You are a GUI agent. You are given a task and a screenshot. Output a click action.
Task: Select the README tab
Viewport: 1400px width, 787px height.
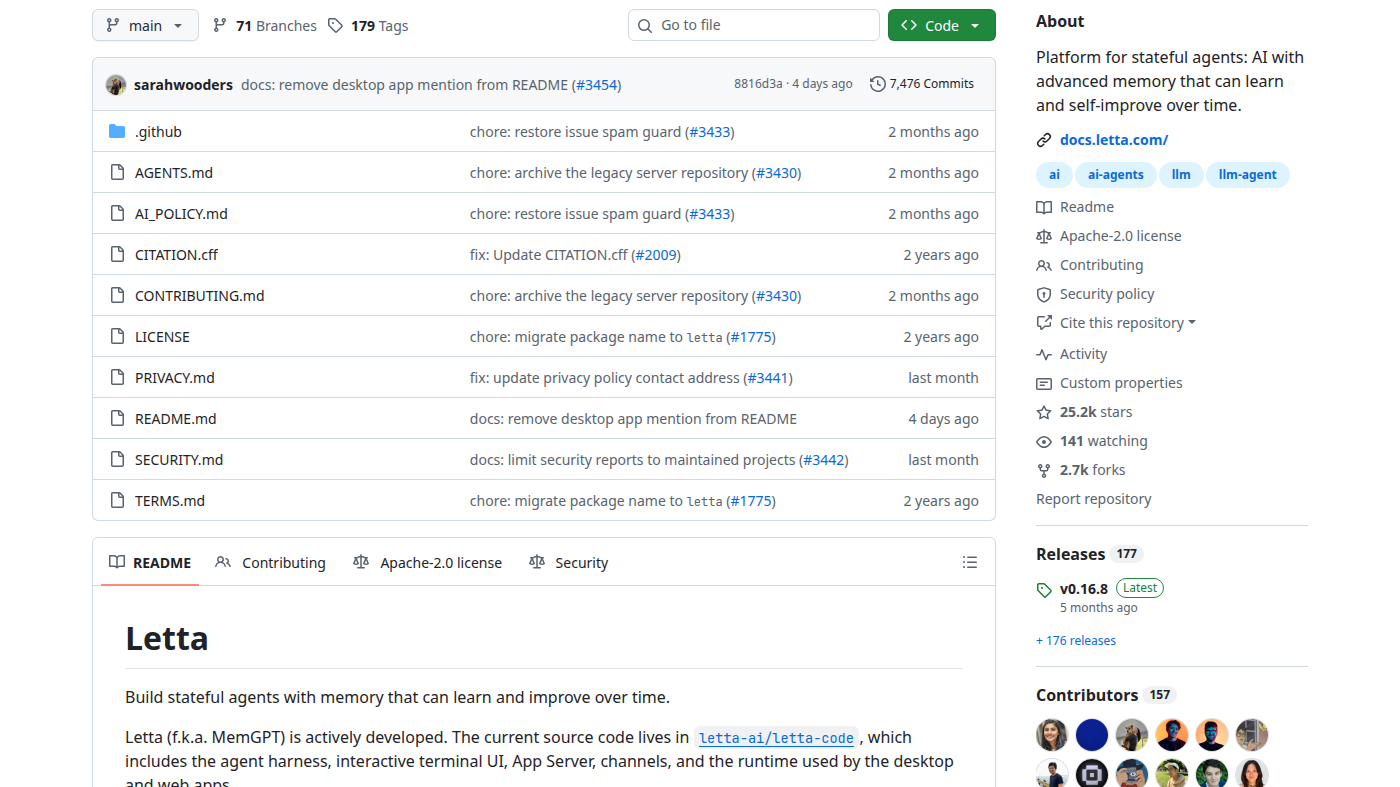[x=150, y=563]
